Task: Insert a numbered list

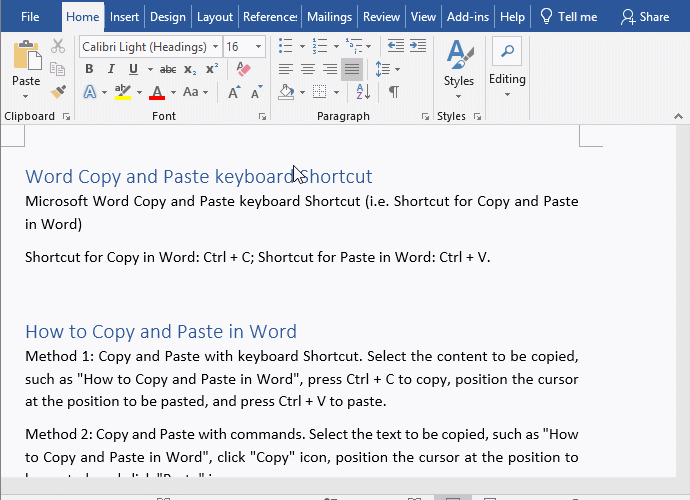Action: (320, 46)
